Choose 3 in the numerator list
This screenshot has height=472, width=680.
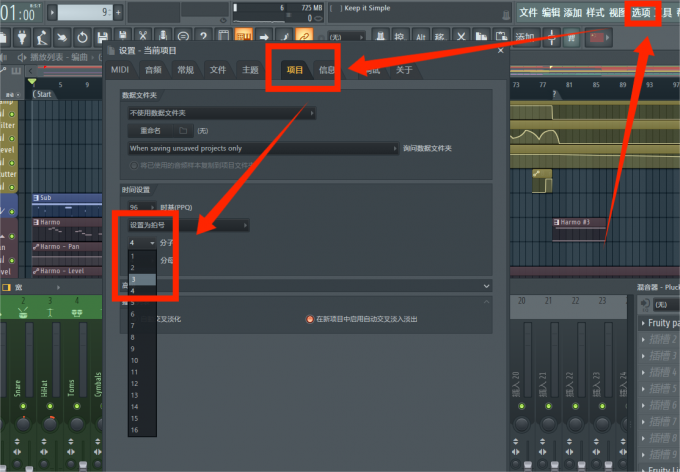[142, 279]
